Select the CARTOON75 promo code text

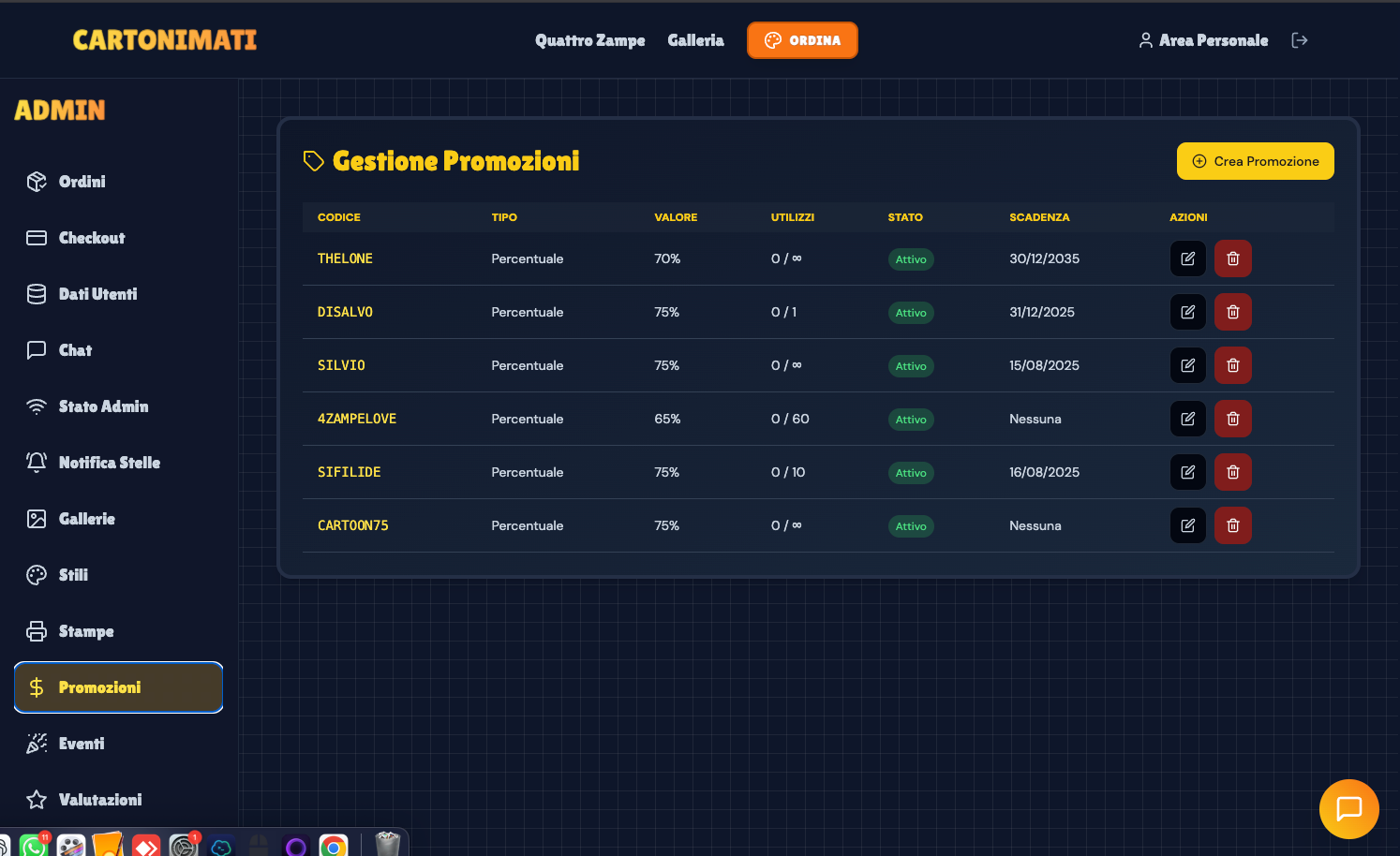pos(353,525)
